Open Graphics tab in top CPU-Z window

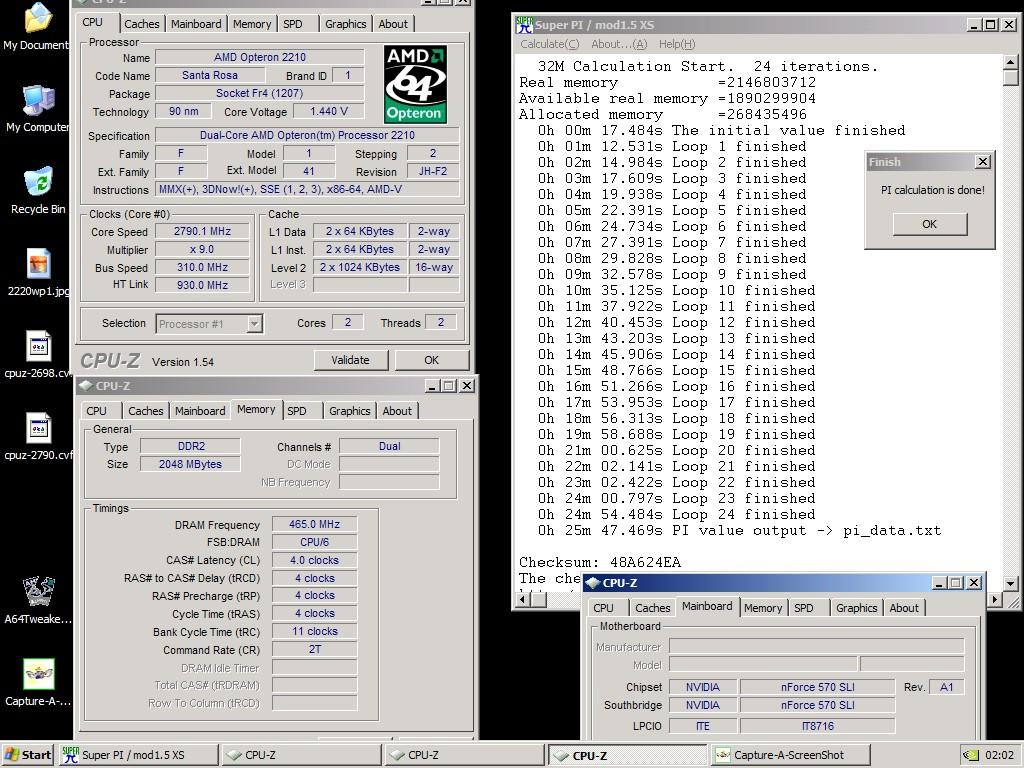tap(345, 24)
